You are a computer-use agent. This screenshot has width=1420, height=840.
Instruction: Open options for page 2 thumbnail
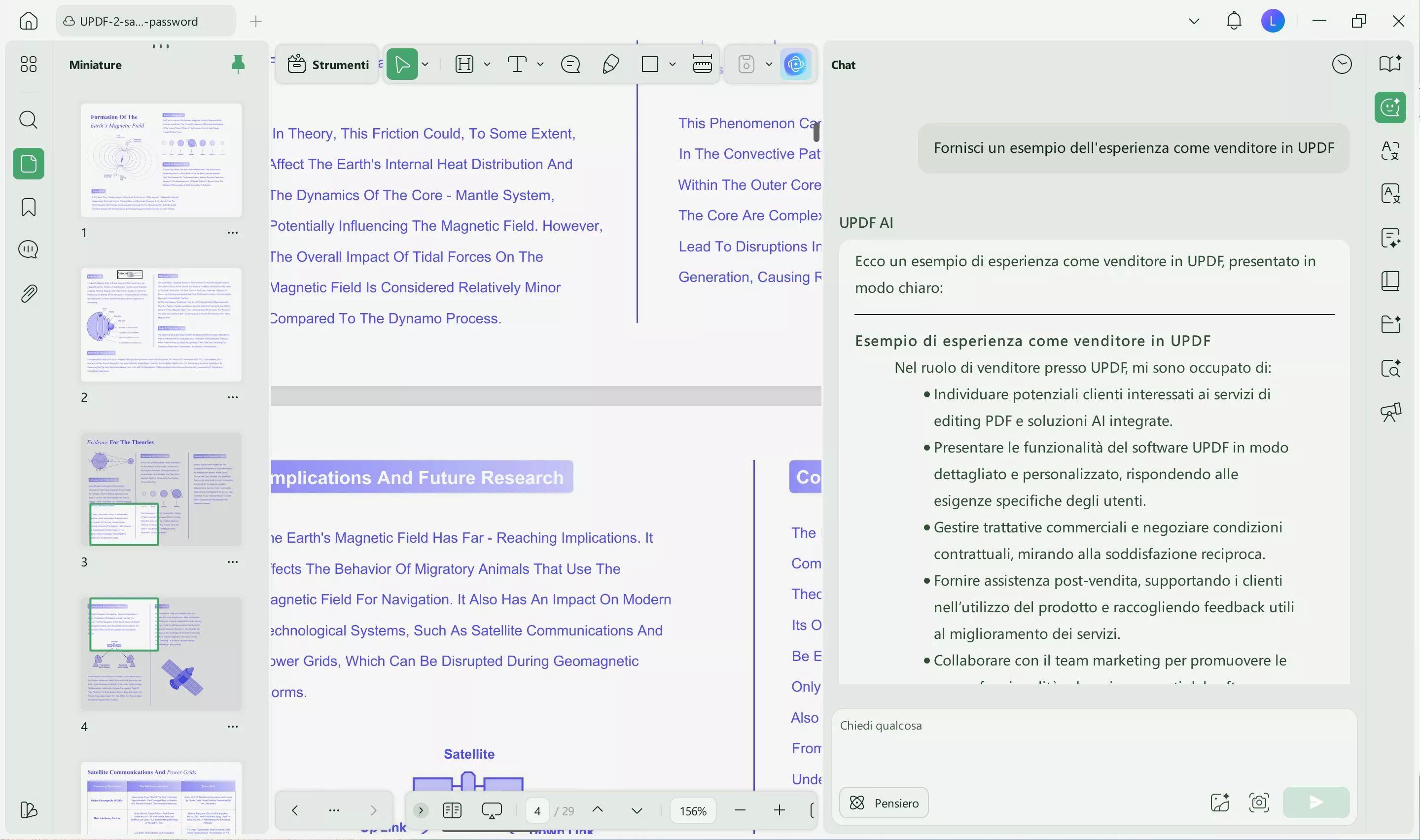pos(233,397)
